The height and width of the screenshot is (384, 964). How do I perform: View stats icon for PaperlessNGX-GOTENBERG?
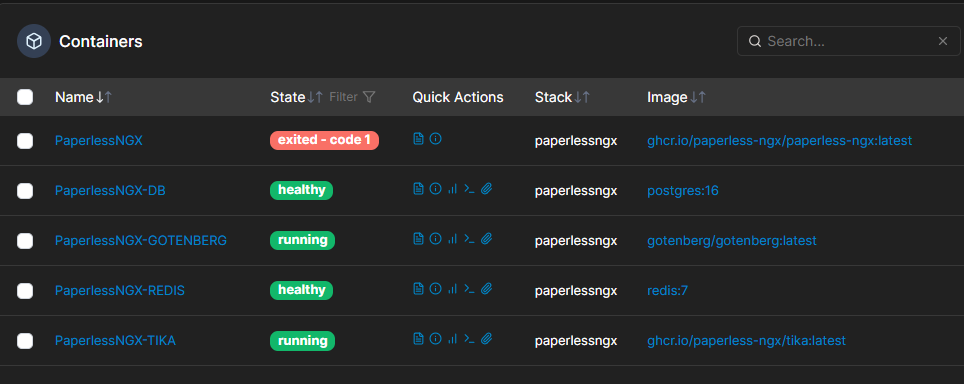coord(452,239)
